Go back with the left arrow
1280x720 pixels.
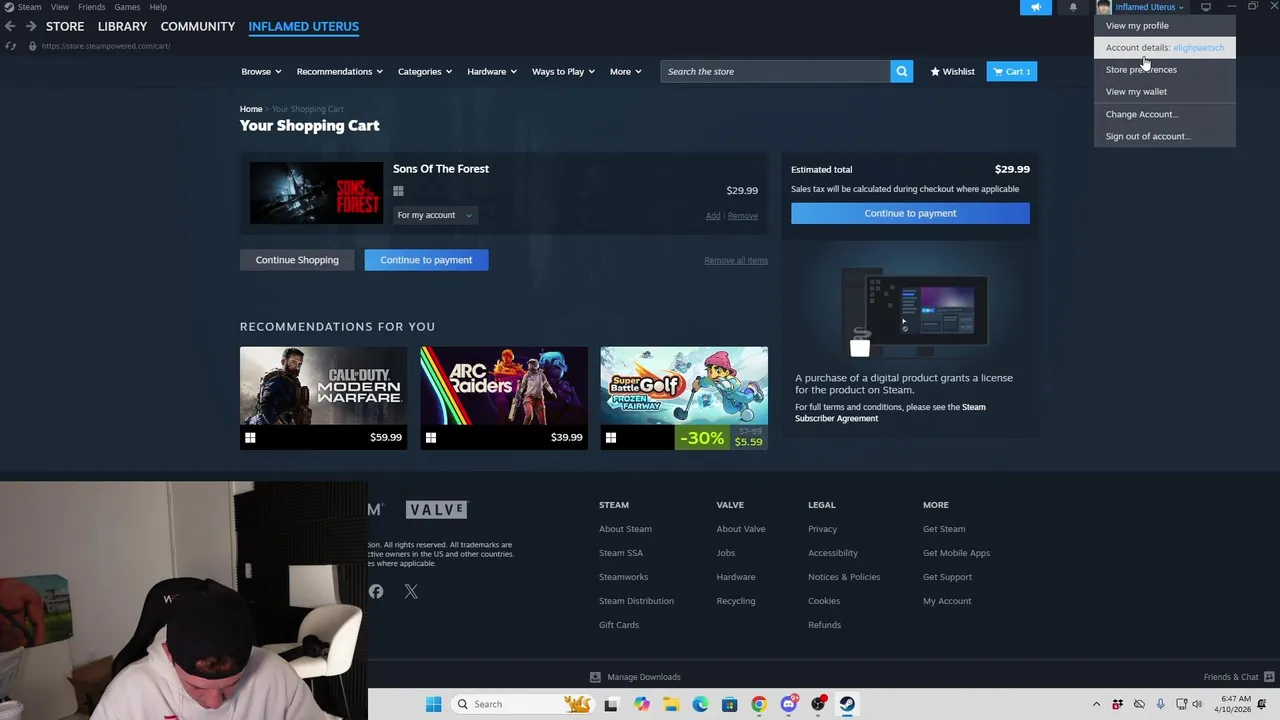pyautogui.click(x=10, y=26)
